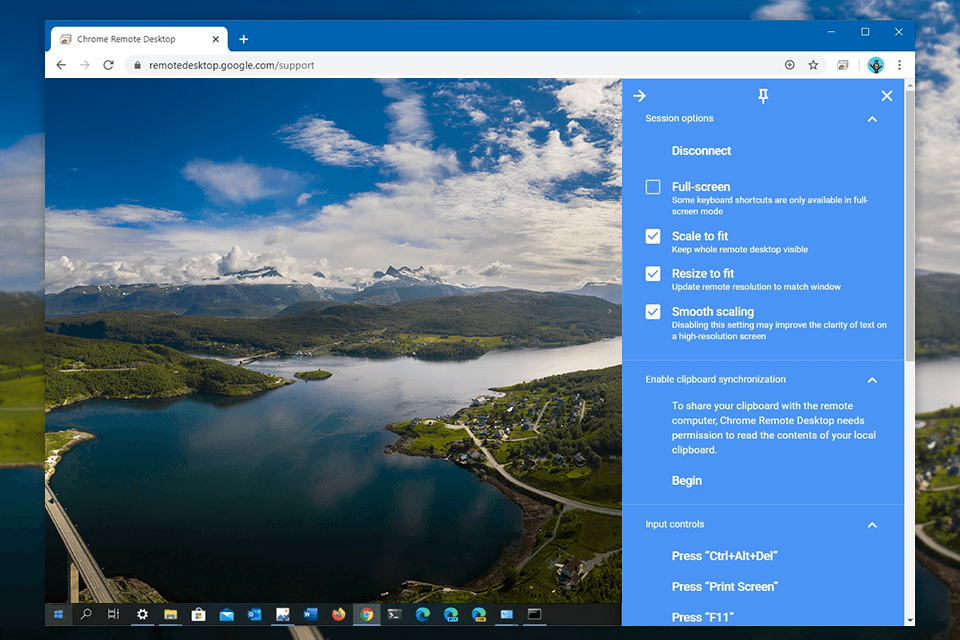The height and width of the screenshot is (640, 960).
Task: Pin the Chrome Remote Desktop options panel
Action: [x=763, y=95]
